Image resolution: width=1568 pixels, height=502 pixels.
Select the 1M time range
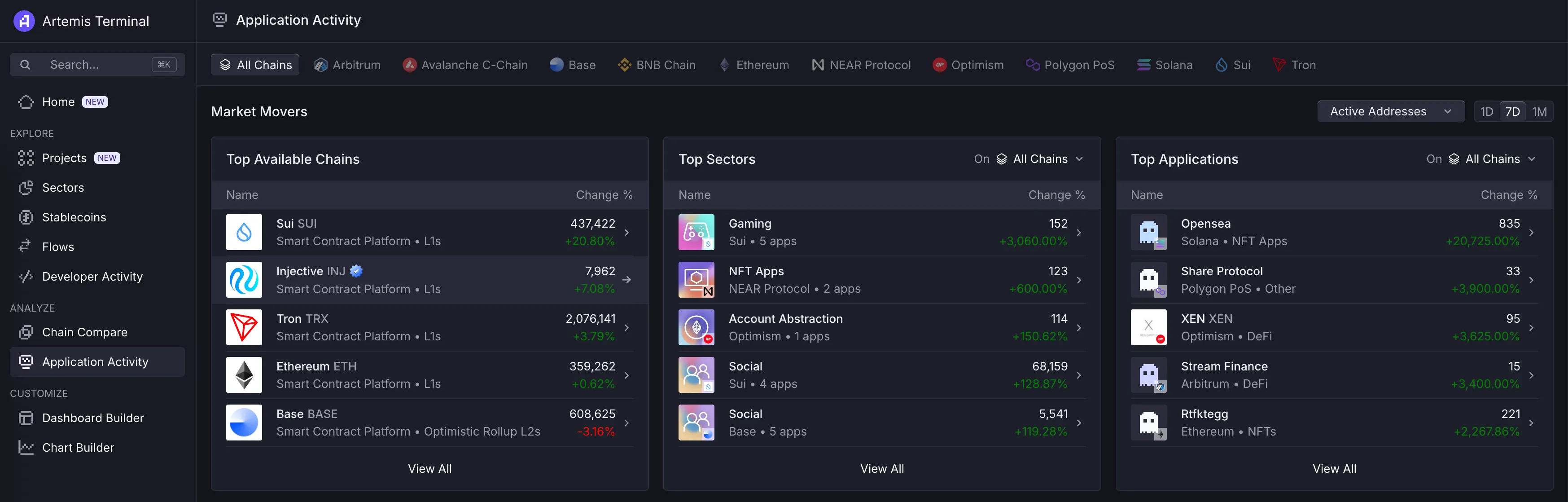[1539, 111]
